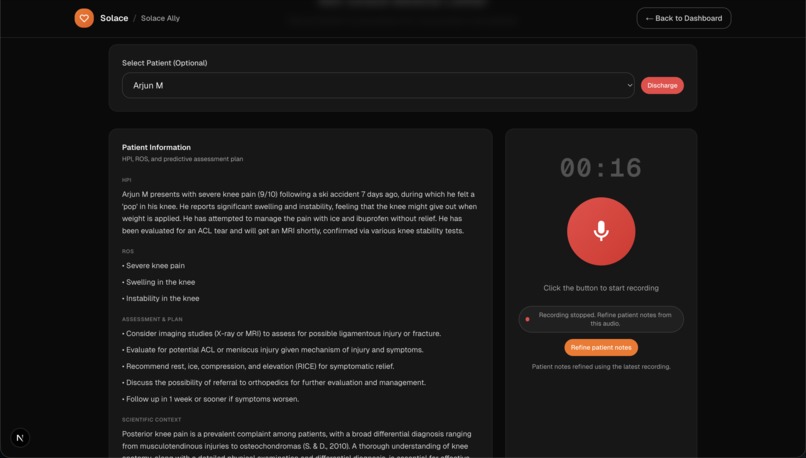Image resolution: width=806 pixels, height=458 pixels.
Task: Click the 'SCIENTIFIC CONTEXT' section header
Action: click(x=152, y=419)
